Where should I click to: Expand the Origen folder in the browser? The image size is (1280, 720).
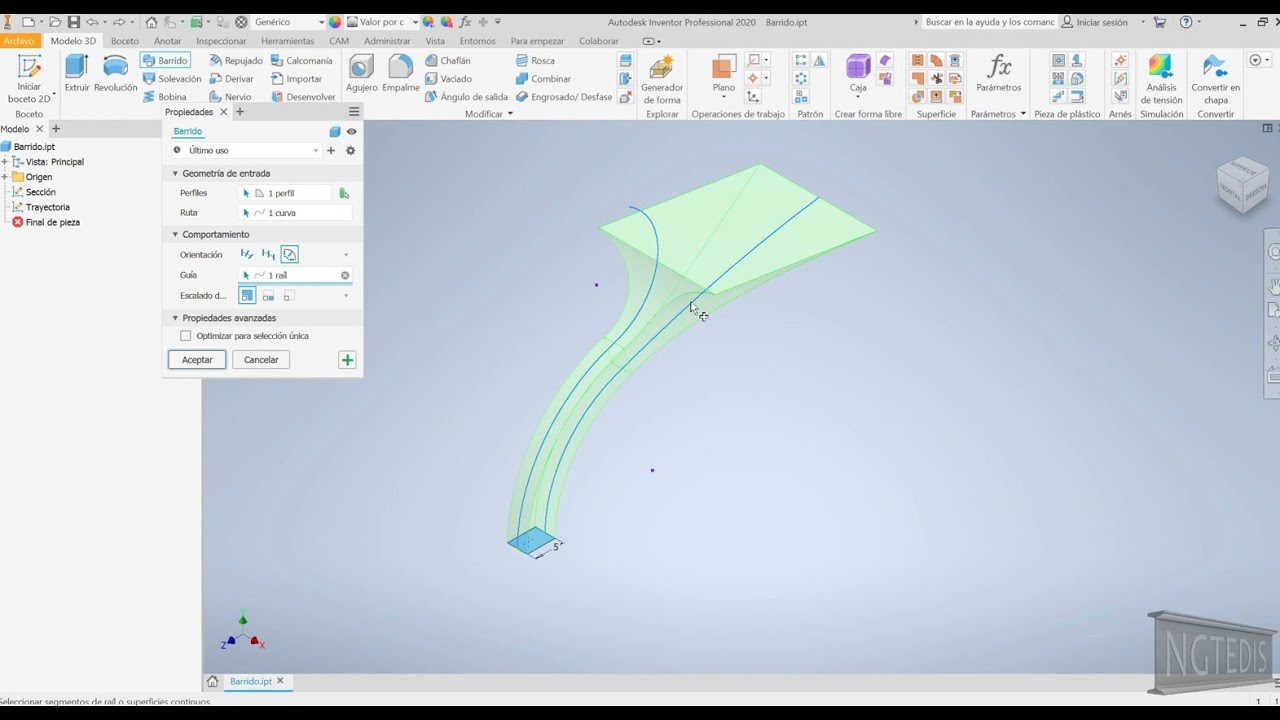(x=5, y=177)
